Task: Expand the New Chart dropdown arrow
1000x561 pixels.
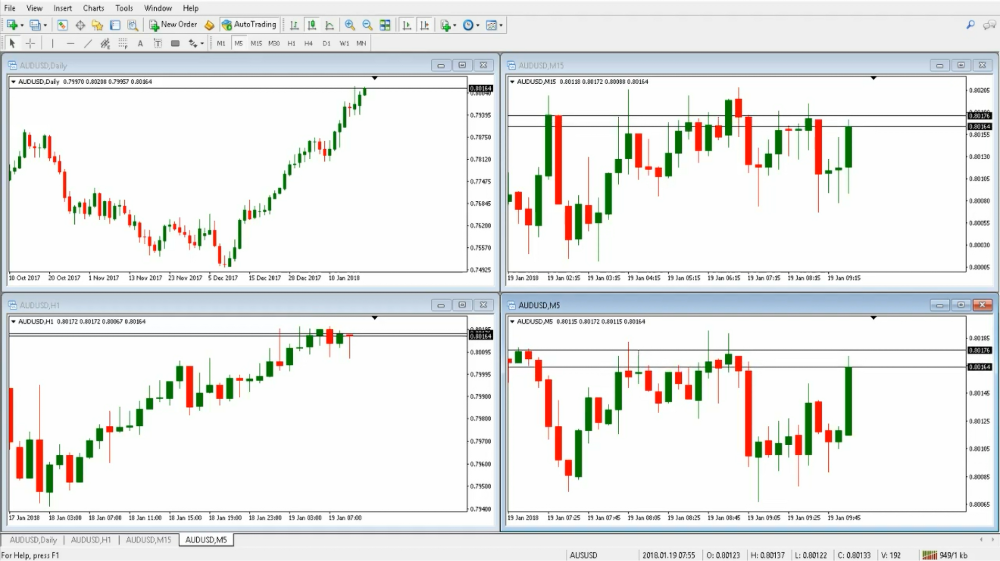Action: tap(22, 26)
